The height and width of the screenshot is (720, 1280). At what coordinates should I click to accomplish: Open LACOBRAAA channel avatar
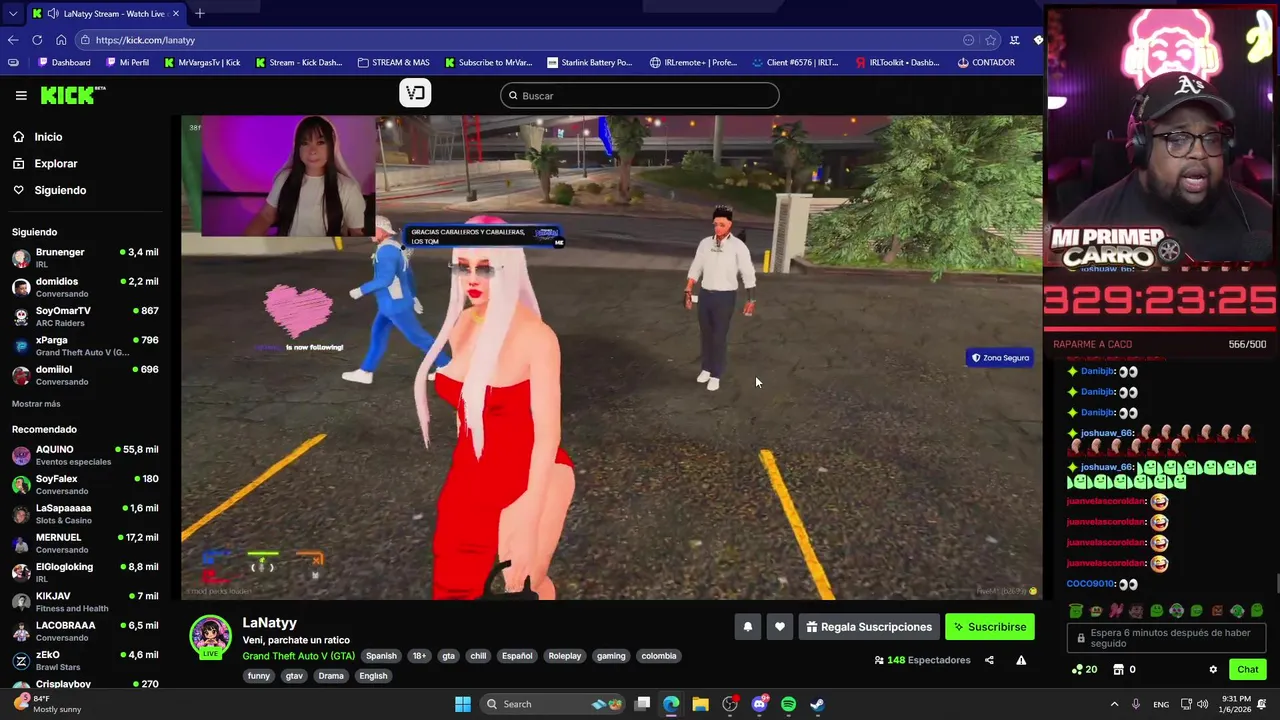click(x=21, y=631)
